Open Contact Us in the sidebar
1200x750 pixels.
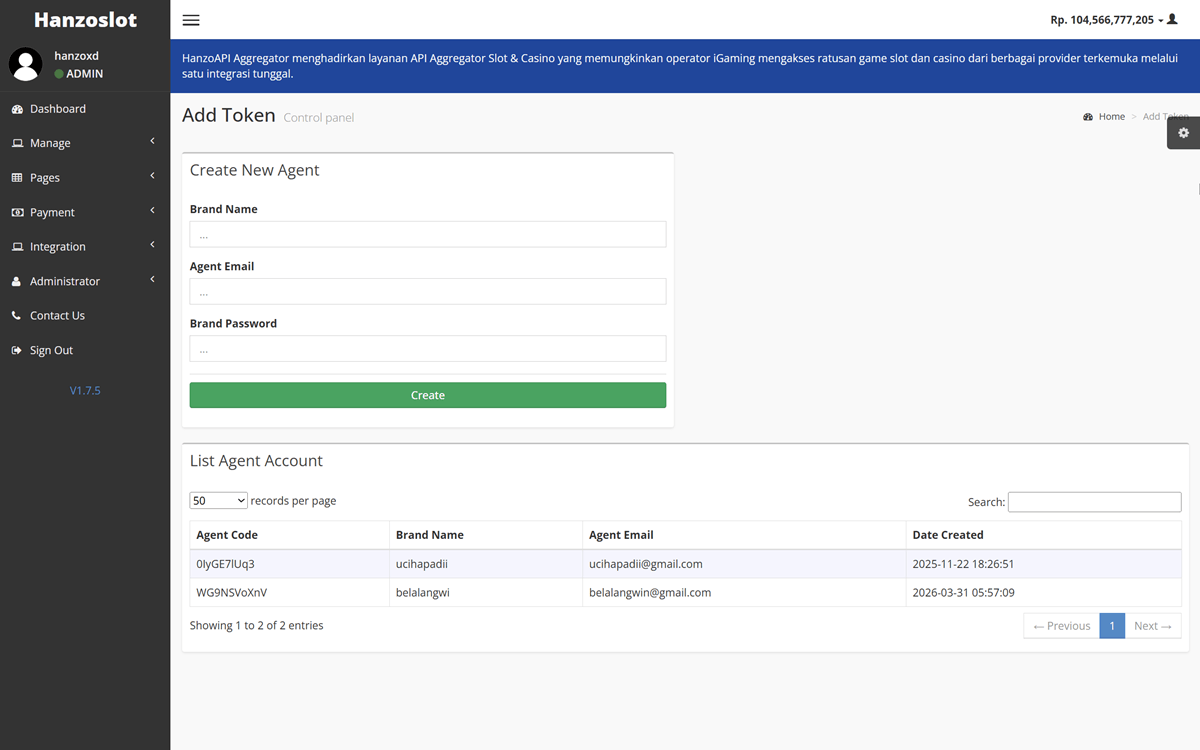pos(85,316)
